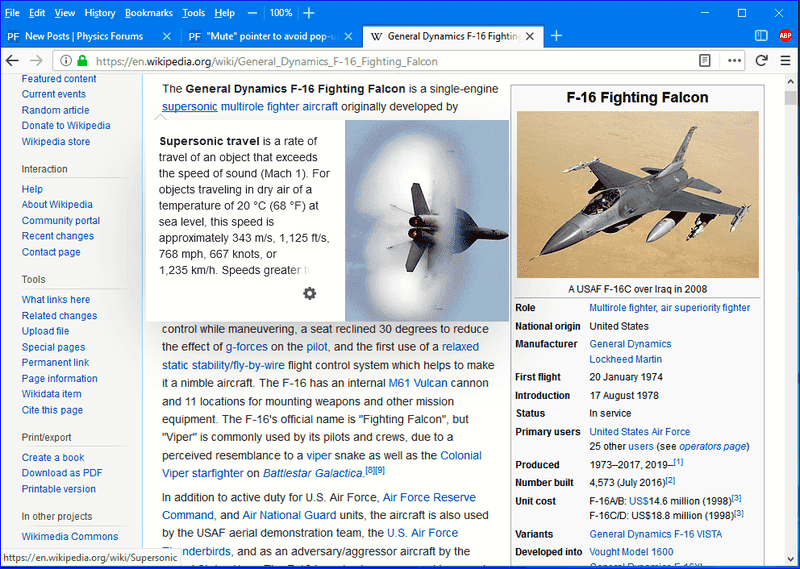Close the General Dynamics F-16 tab

pos(529,36)
